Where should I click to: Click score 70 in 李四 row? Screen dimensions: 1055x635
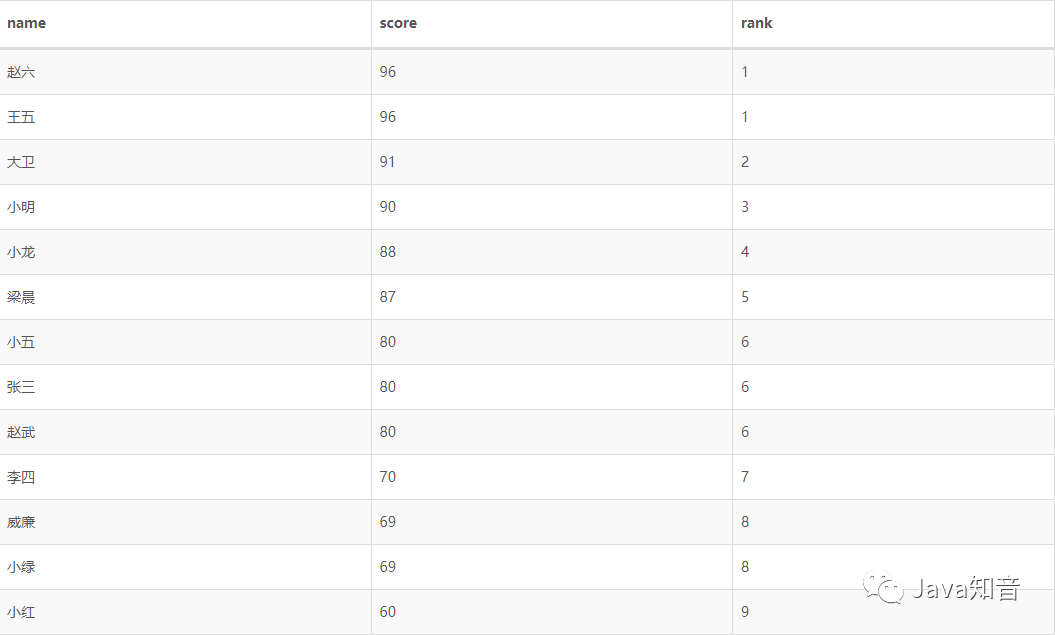388,477
